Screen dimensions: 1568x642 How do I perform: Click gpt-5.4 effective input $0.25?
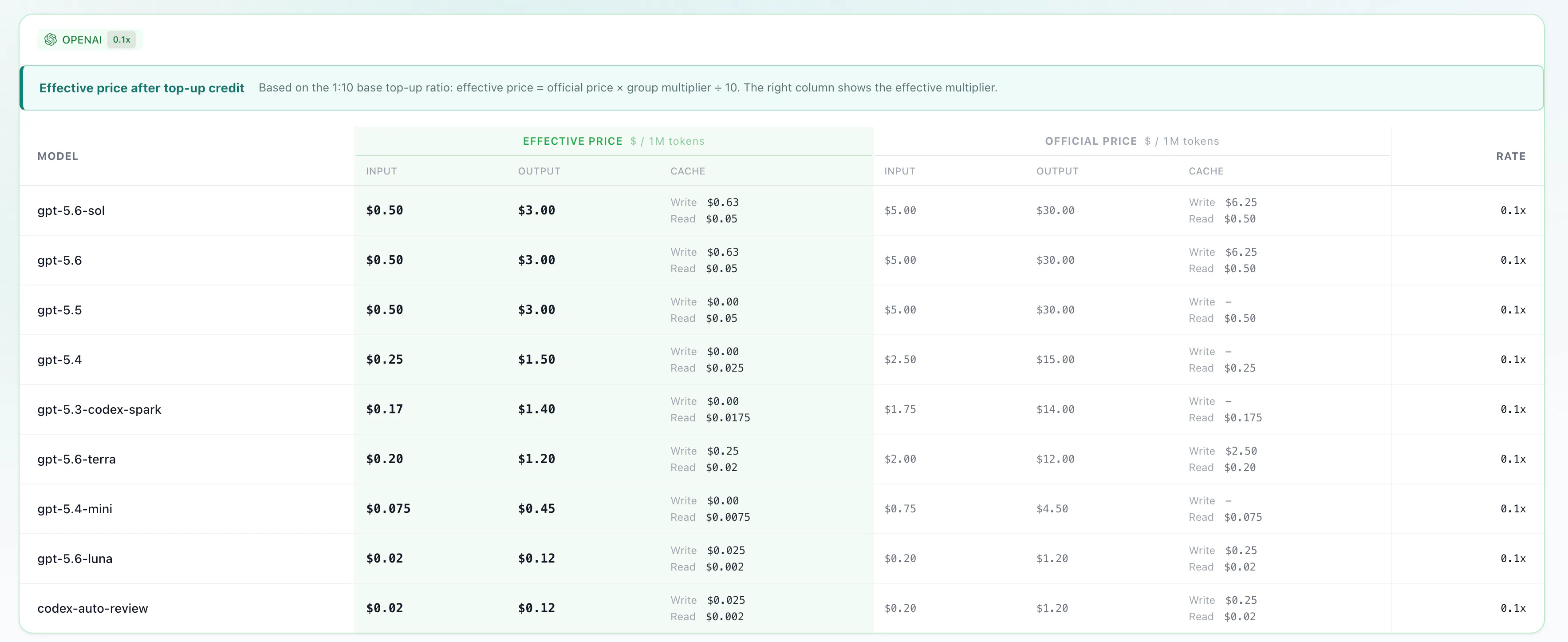point(385,359)
